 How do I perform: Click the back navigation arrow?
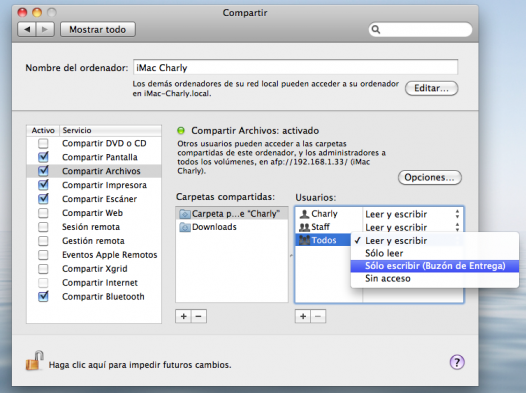click(27, 30)
